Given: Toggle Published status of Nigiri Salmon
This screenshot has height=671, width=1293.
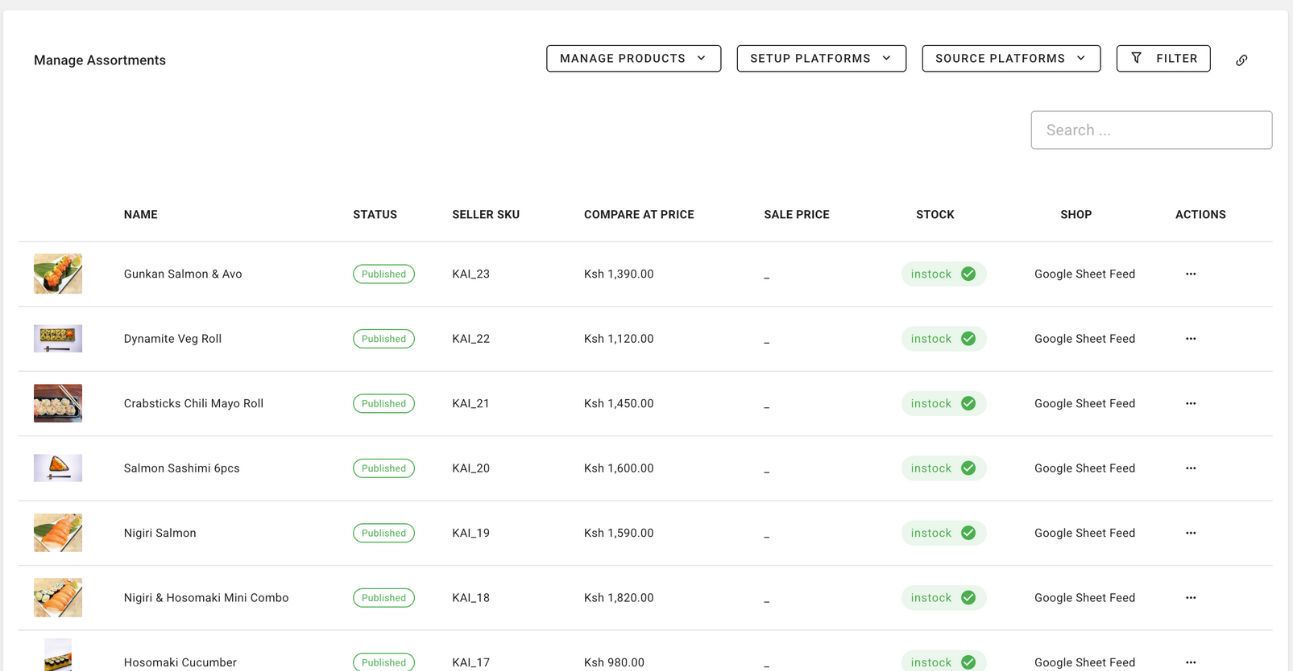Looking at the screenshot, I should [383, 533].
